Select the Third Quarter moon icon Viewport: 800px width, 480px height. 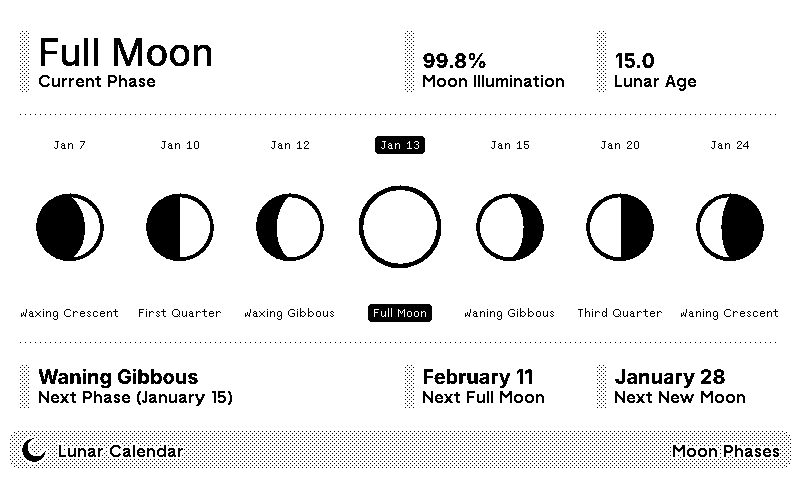click(x=620, y=227)
